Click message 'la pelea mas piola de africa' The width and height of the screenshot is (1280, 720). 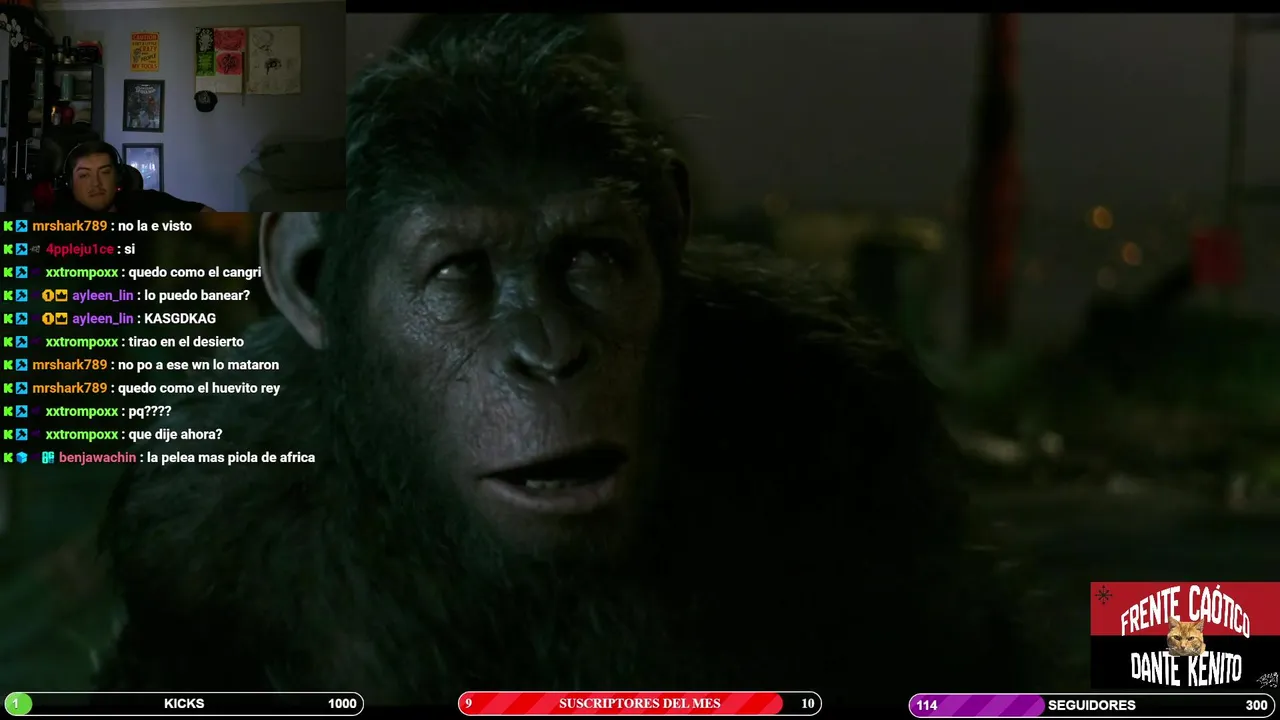[231, 458]
